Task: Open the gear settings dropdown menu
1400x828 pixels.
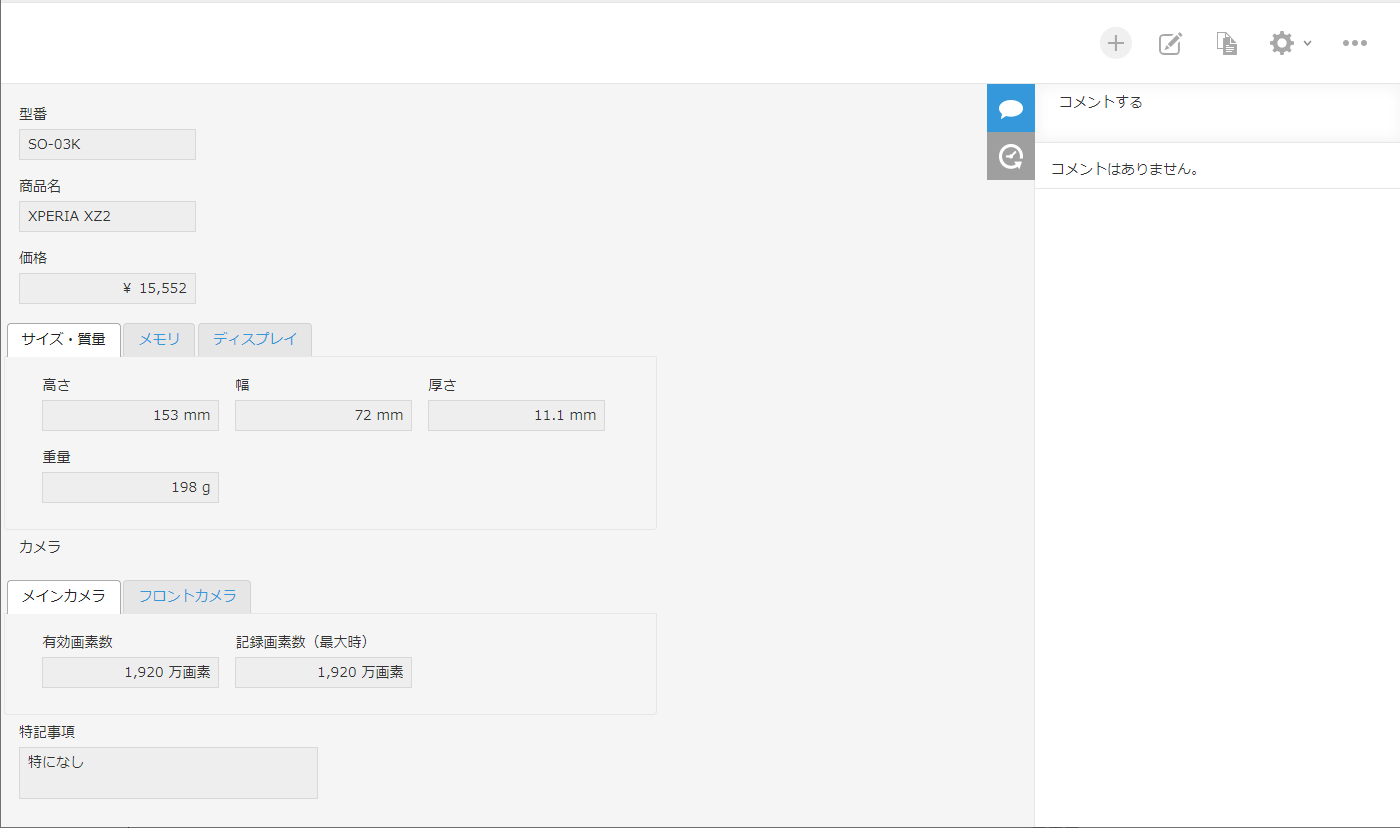Action: click(x=1289, y=43)
